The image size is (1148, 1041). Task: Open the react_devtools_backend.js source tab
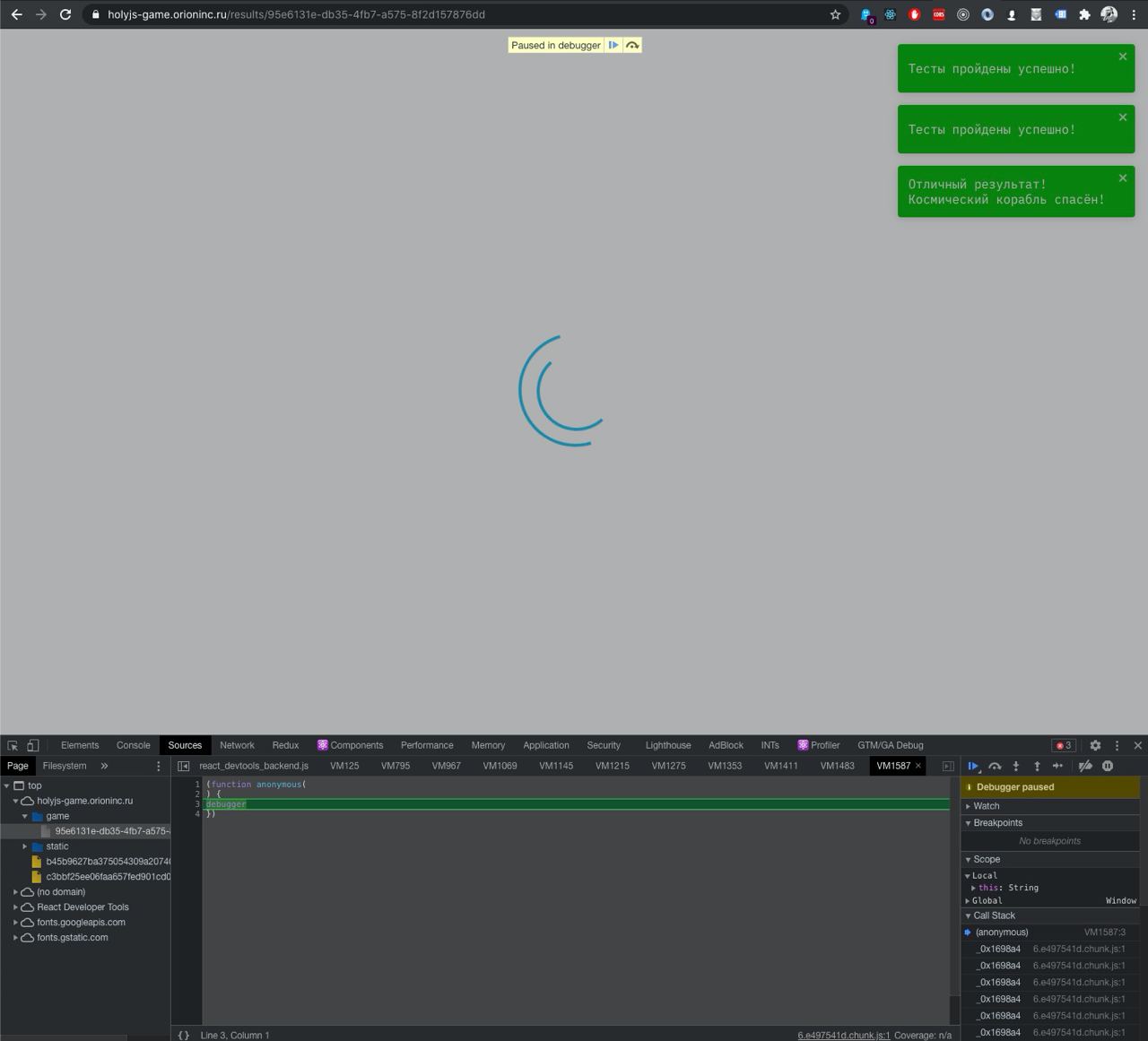tap(254, 766)
